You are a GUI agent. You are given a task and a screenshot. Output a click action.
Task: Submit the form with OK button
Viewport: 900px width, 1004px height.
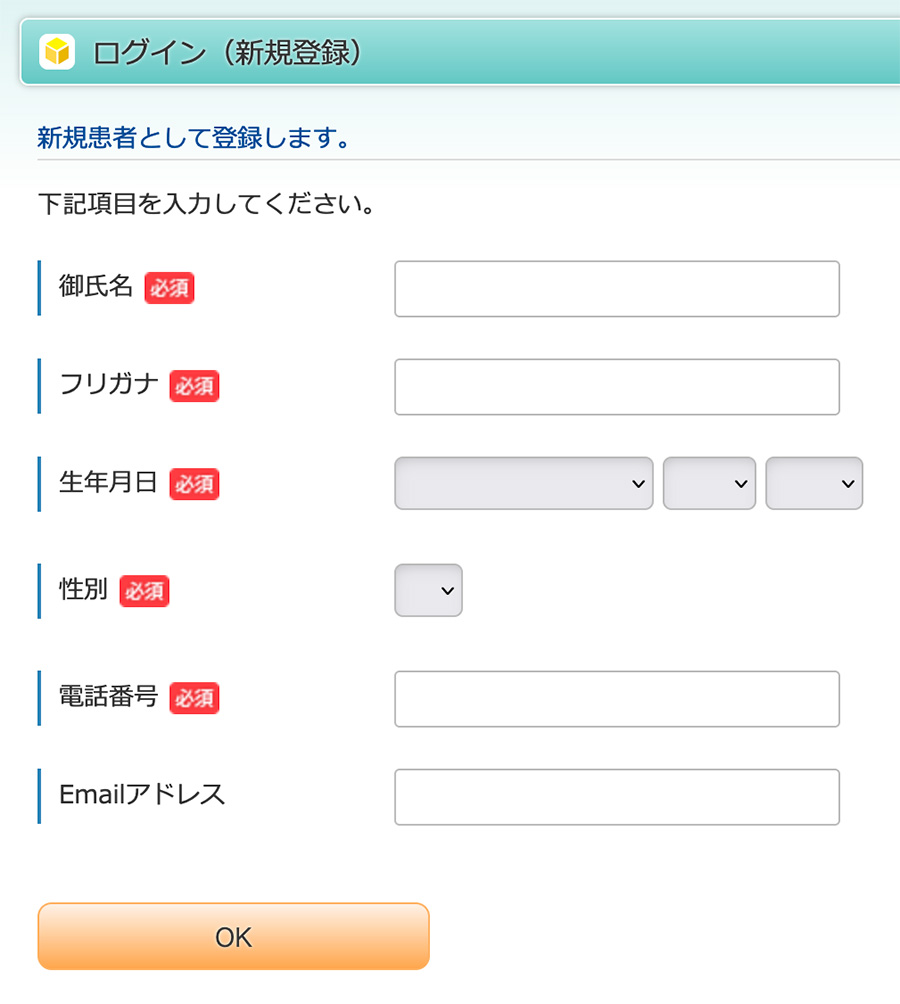pyautogui.click(x=234, y=936)
